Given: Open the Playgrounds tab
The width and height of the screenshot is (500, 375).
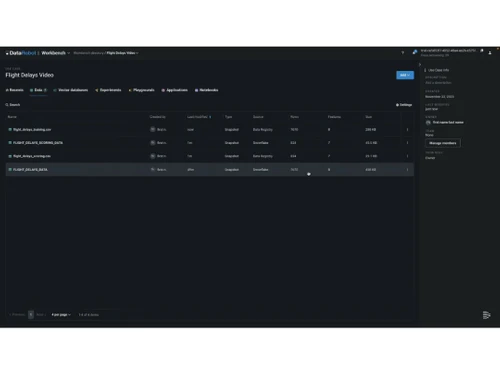Looking at the screenshot, I should pyautogui.click(x=142, y=90).
